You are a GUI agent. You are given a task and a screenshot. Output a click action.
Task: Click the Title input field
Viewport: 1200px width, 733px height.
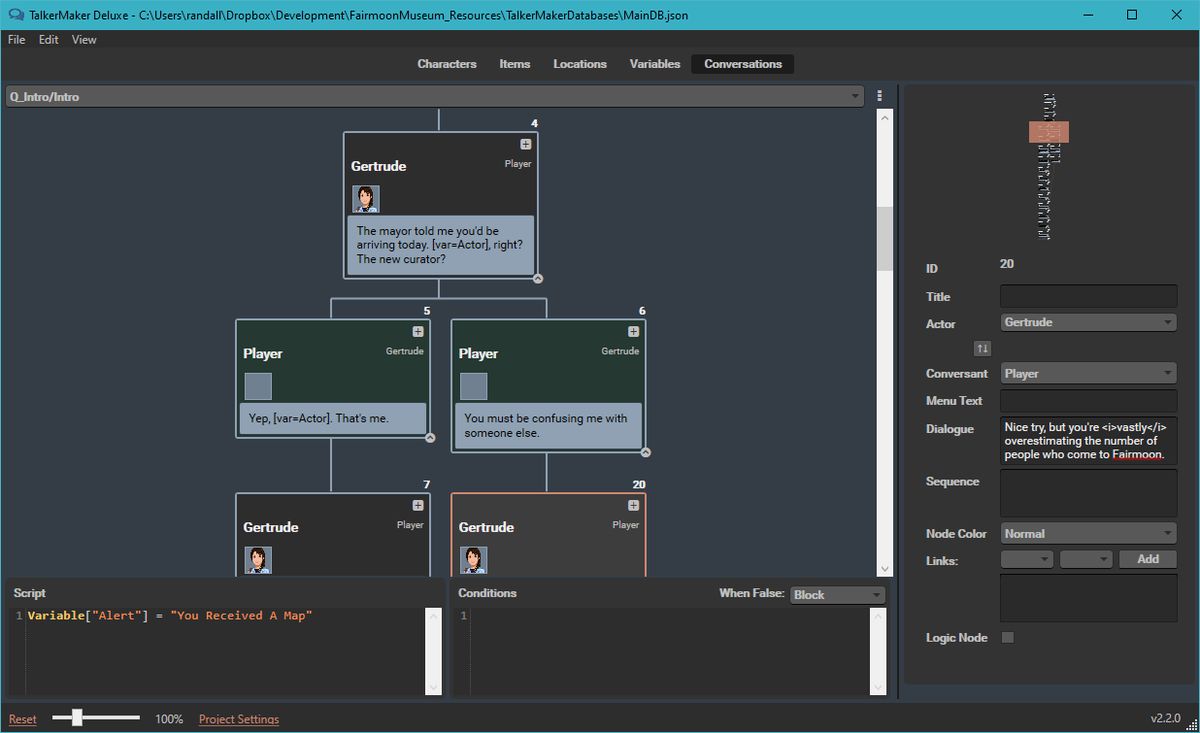(x=1088, y=296)
